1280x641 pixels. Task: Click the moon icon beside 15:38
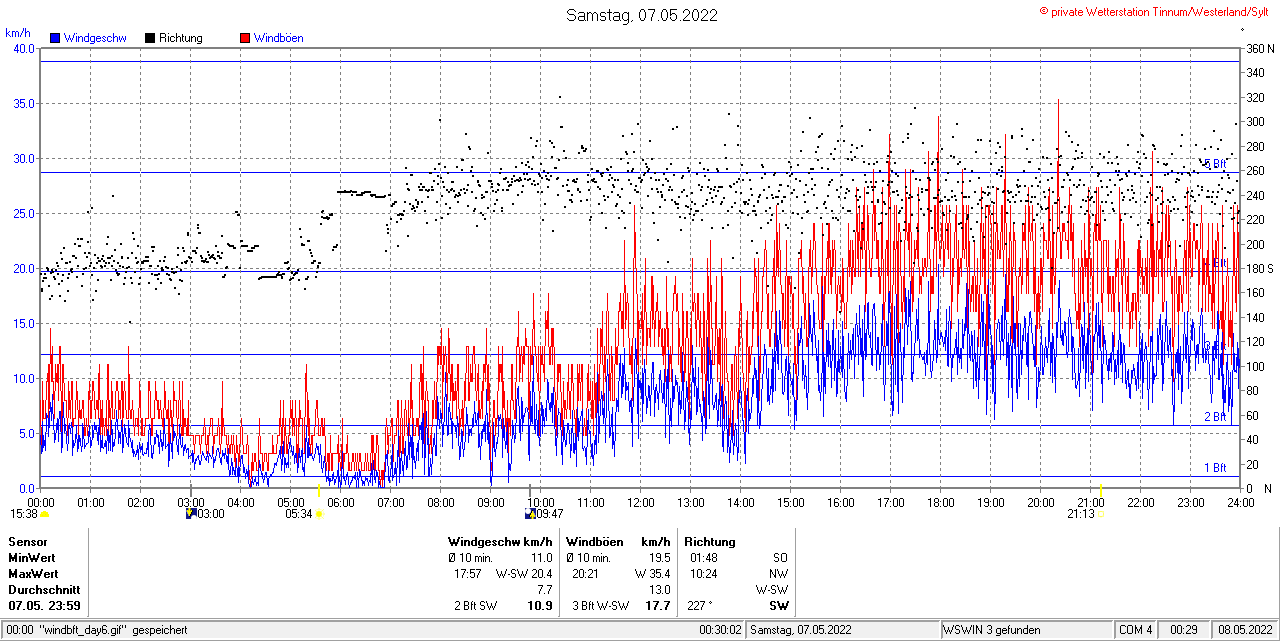[44, 514]
